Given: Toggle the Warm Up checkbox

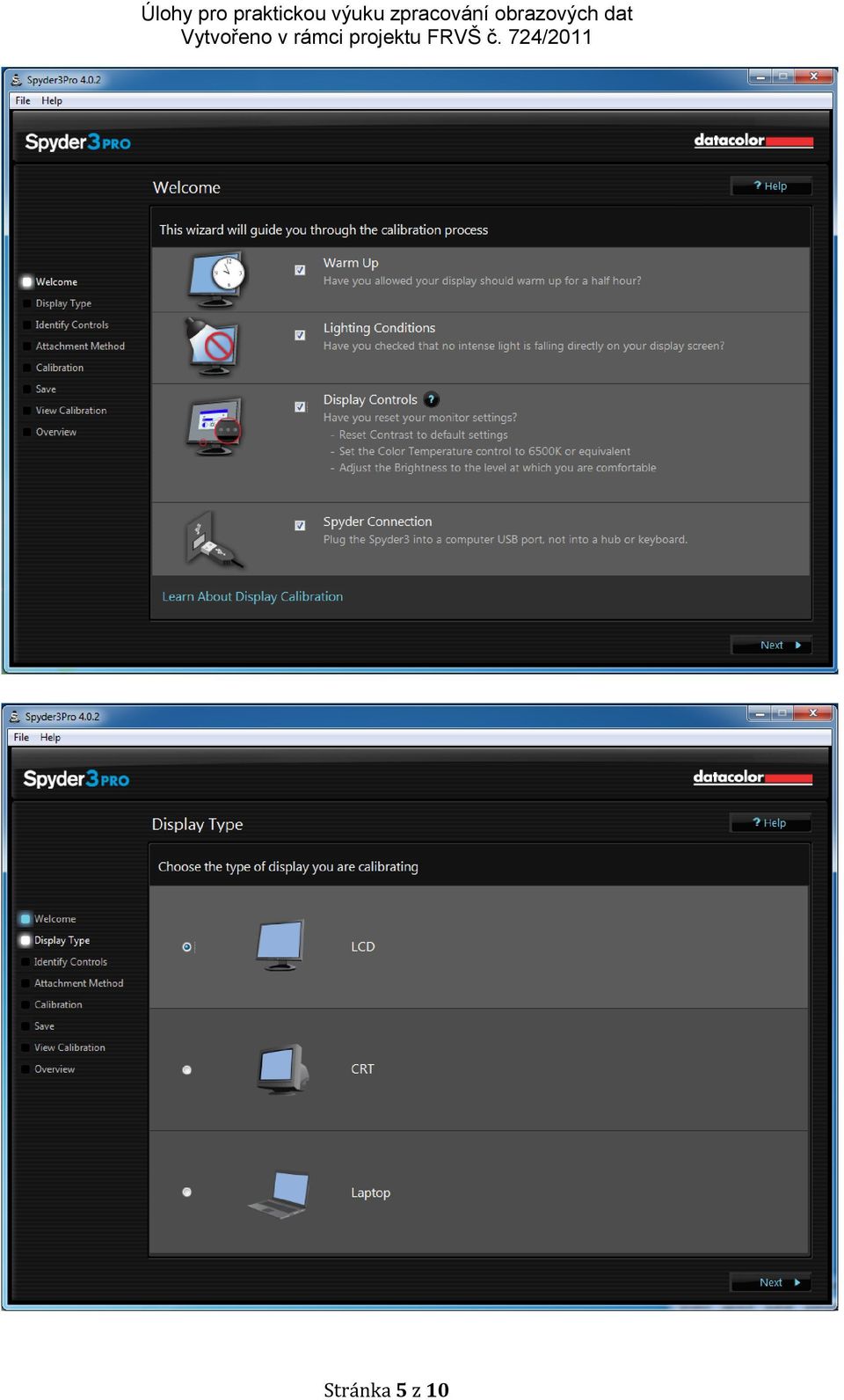Looking at the screenshot, I should point(300,270).
